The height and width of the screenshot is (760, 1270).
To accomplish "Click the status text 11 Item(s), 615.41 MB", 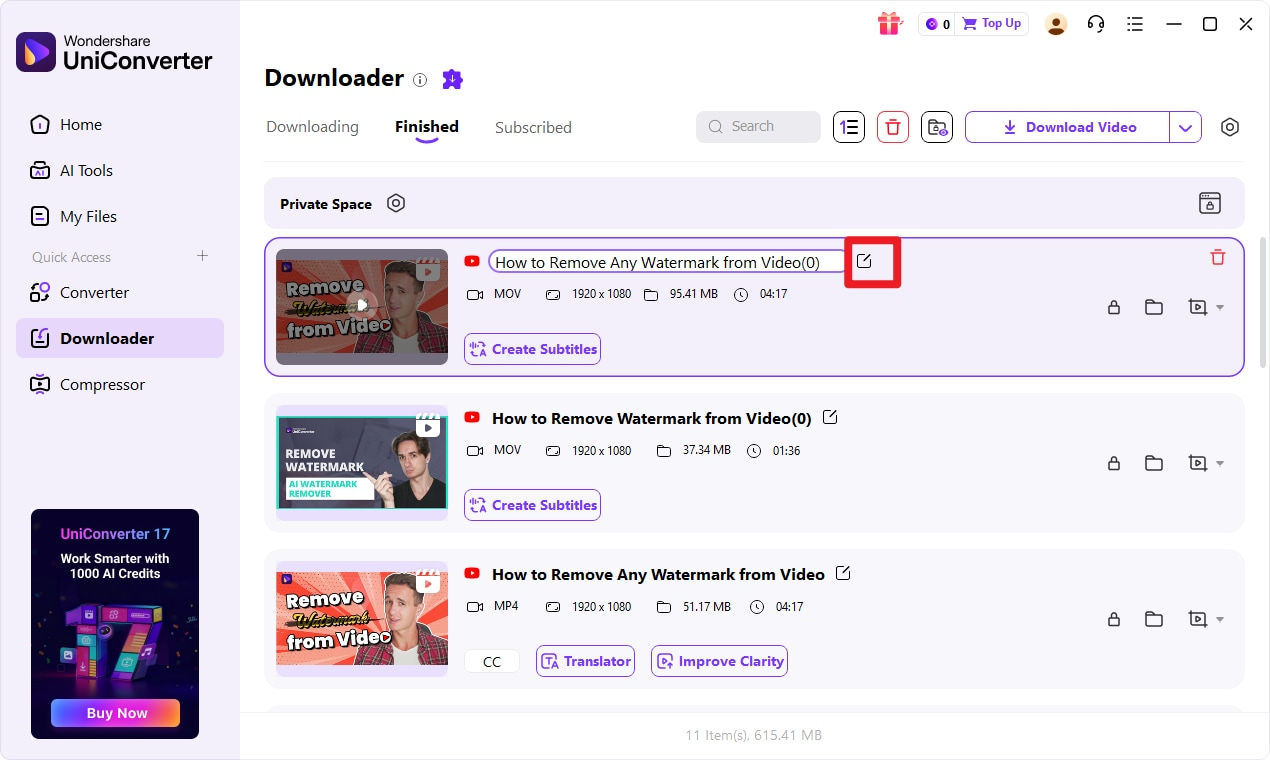I will [754, 735].
